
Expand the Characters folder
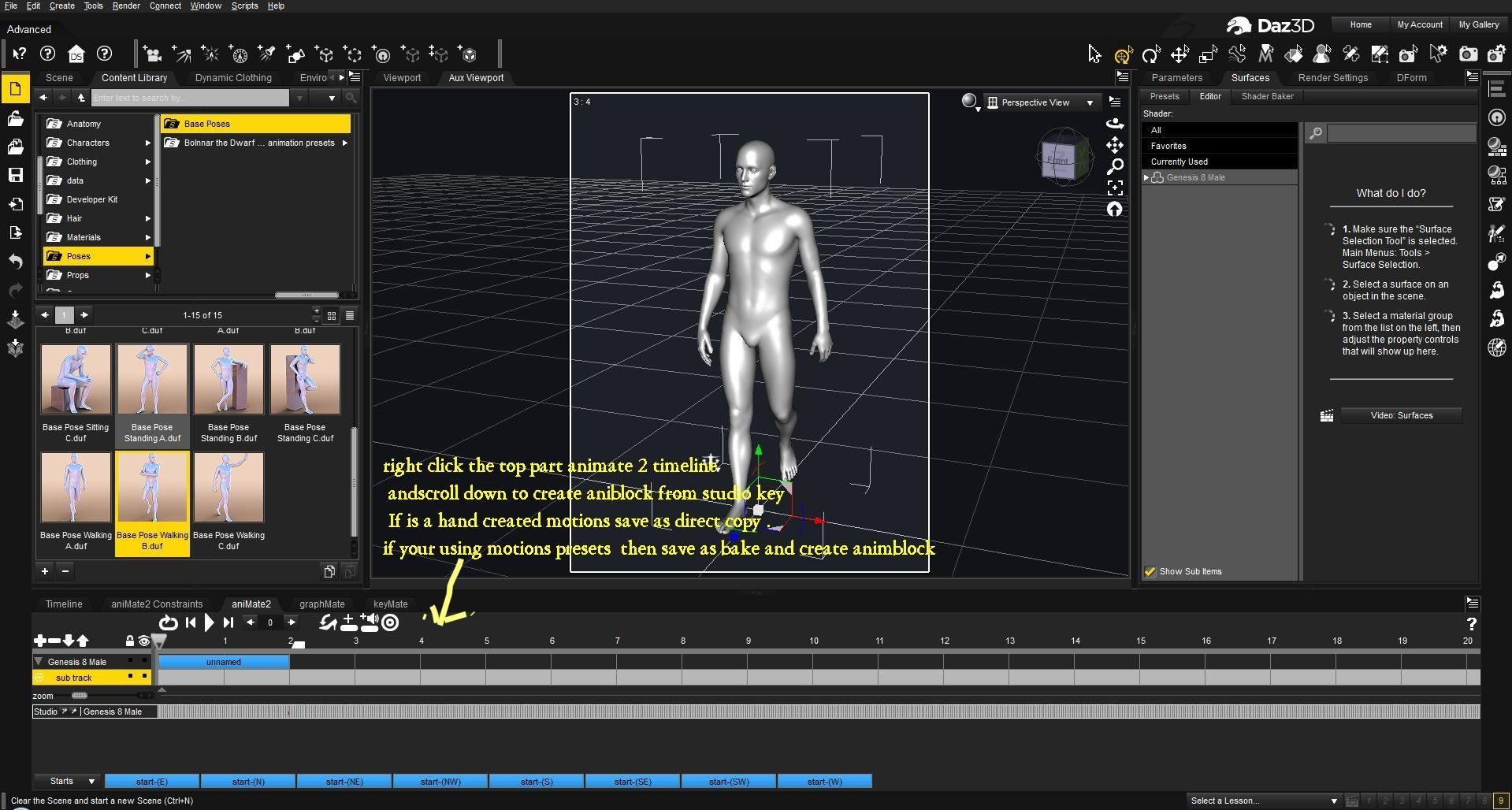[x=147, y=143]
